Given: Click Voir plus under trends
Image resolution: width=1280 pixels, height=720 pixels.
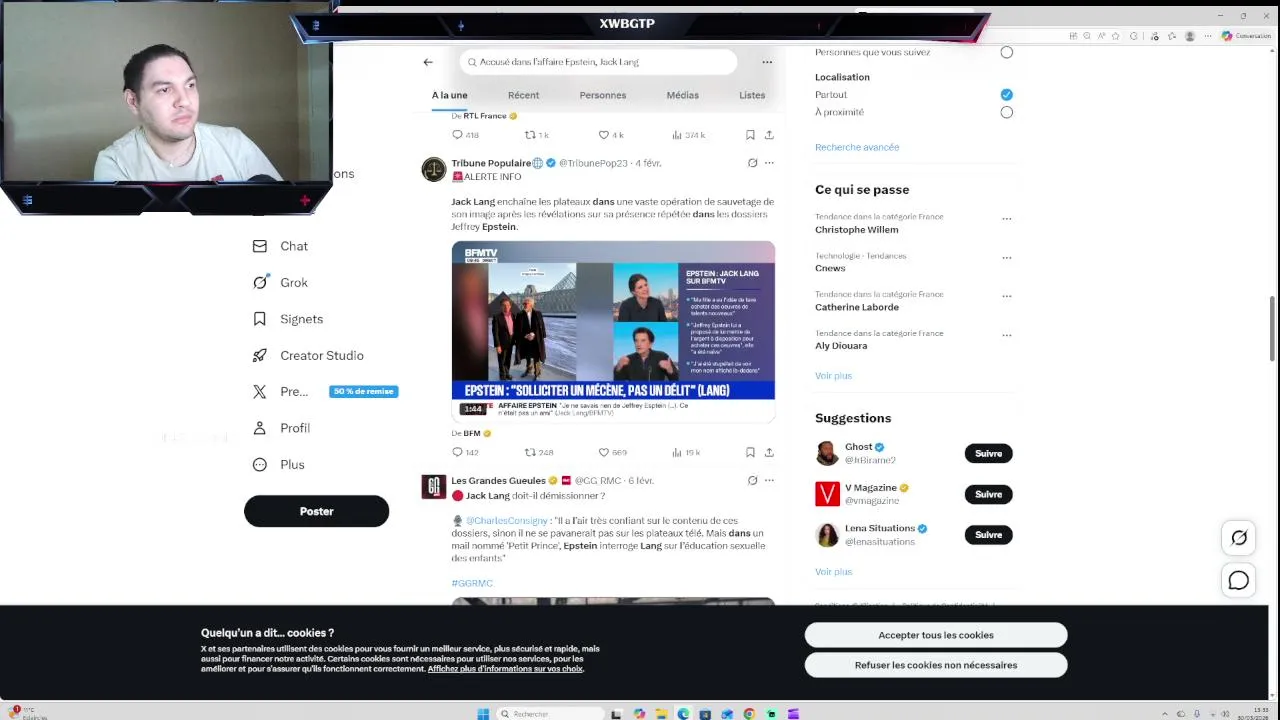Looking at the screenshot, I should [x=833, y=376].
